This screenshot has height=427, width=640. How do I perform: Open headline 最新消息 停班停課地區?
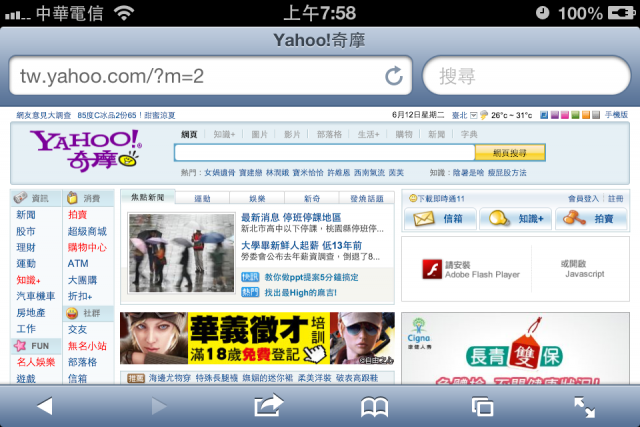click(x=291, y=218)
